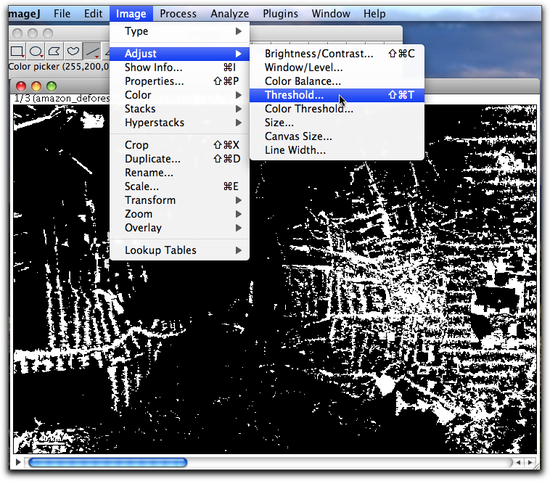Select Color Balance... in Adjust submenu

[x=337, y=81]
